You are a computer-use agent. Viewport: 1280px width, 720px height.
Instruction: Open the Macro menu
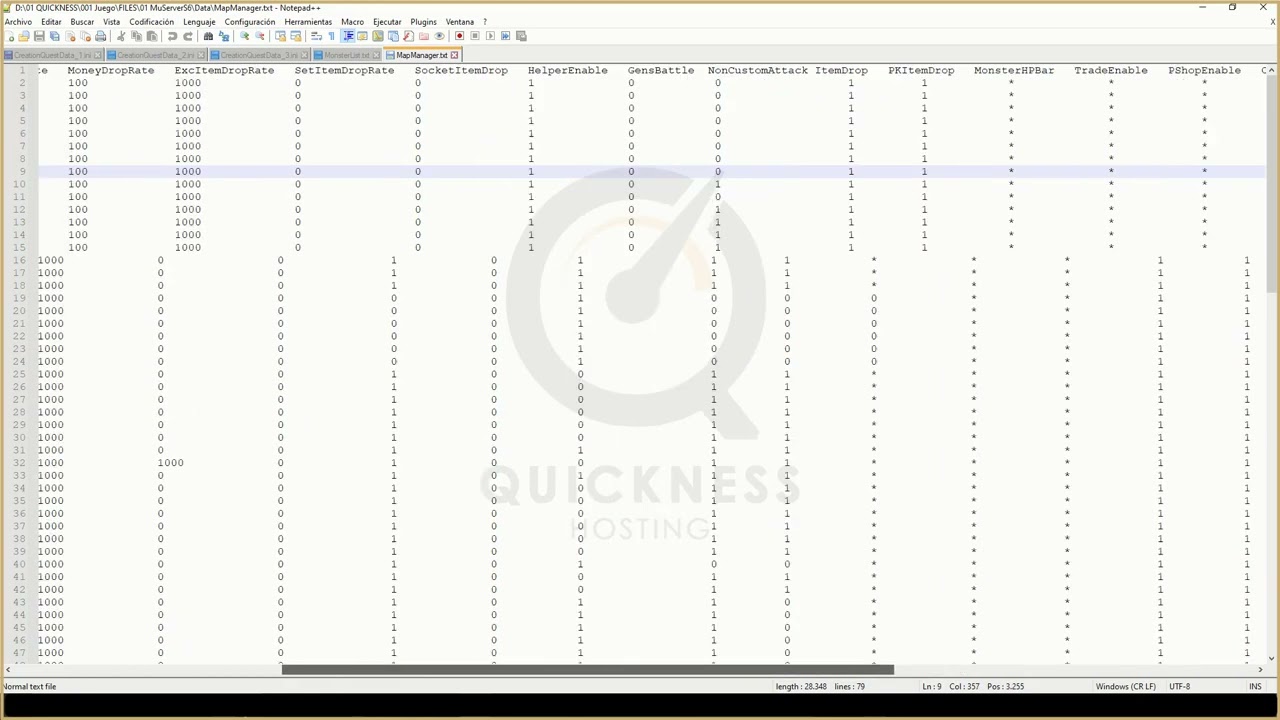(x=352, y=22)
